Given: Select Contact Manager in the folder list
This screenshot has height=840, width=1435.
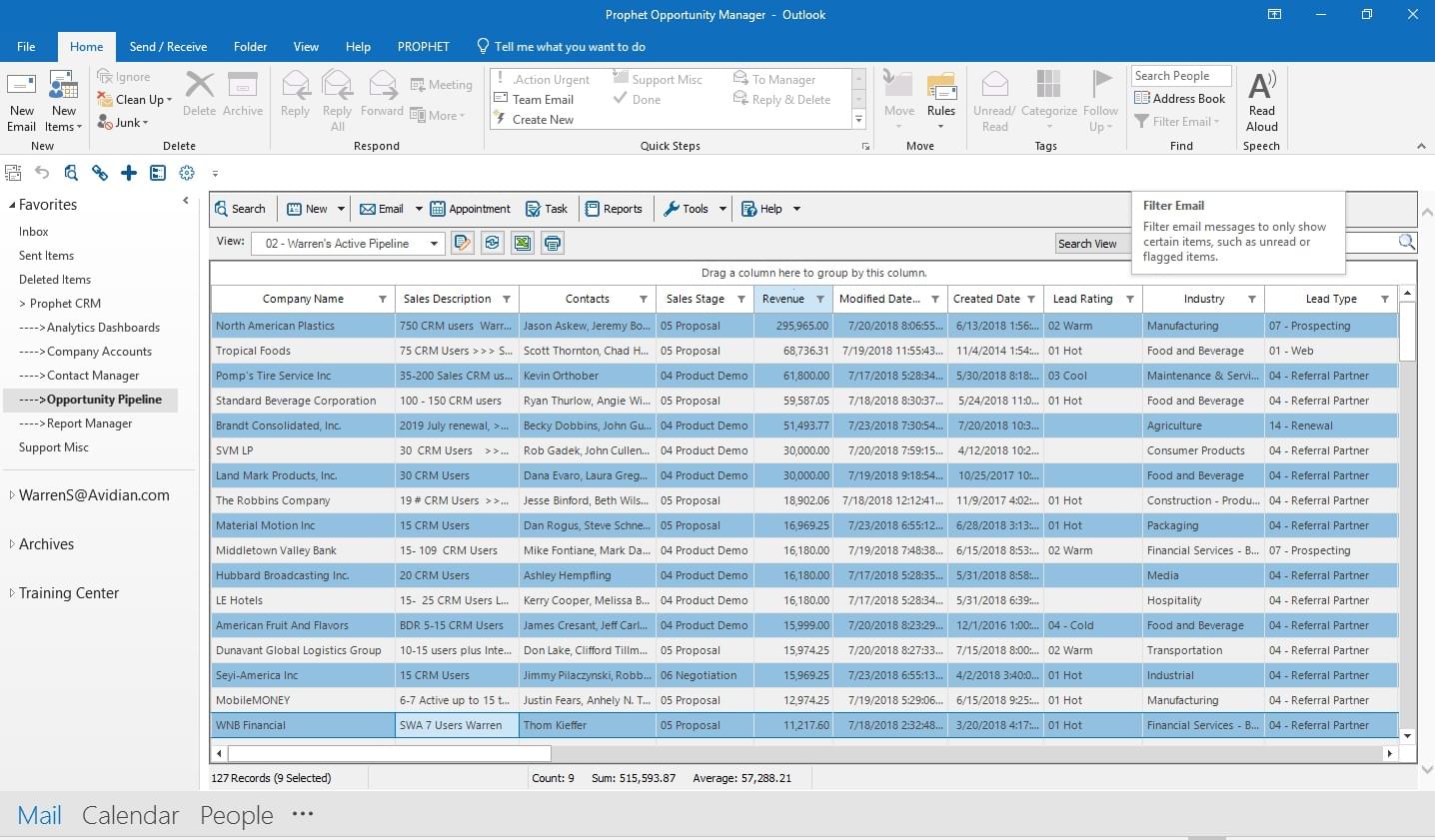Looking at the screenshot, I should pos(79,375).
